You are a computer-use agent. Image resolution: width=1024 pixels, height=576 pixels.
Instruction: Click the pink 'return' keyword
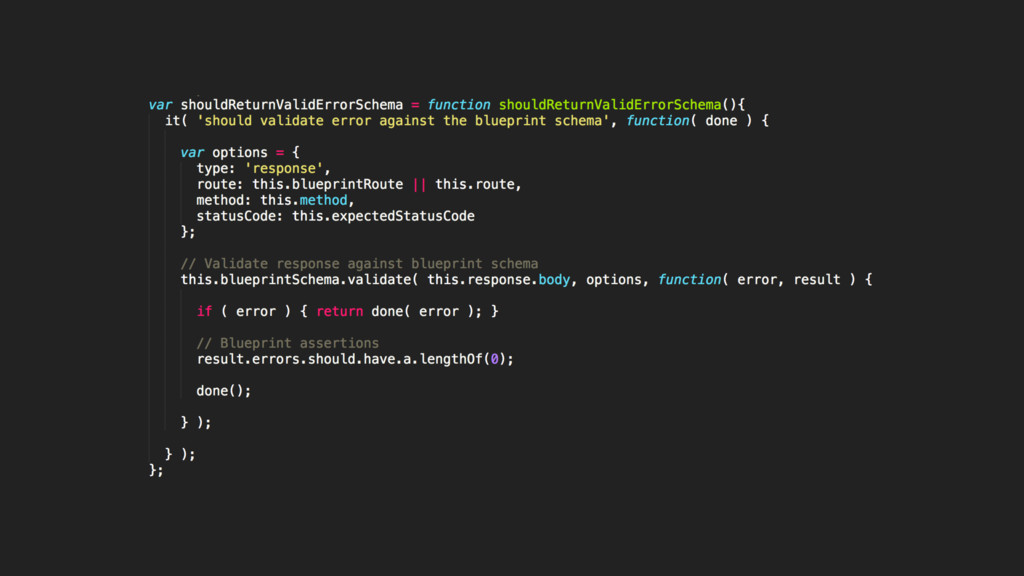point(340,312)
